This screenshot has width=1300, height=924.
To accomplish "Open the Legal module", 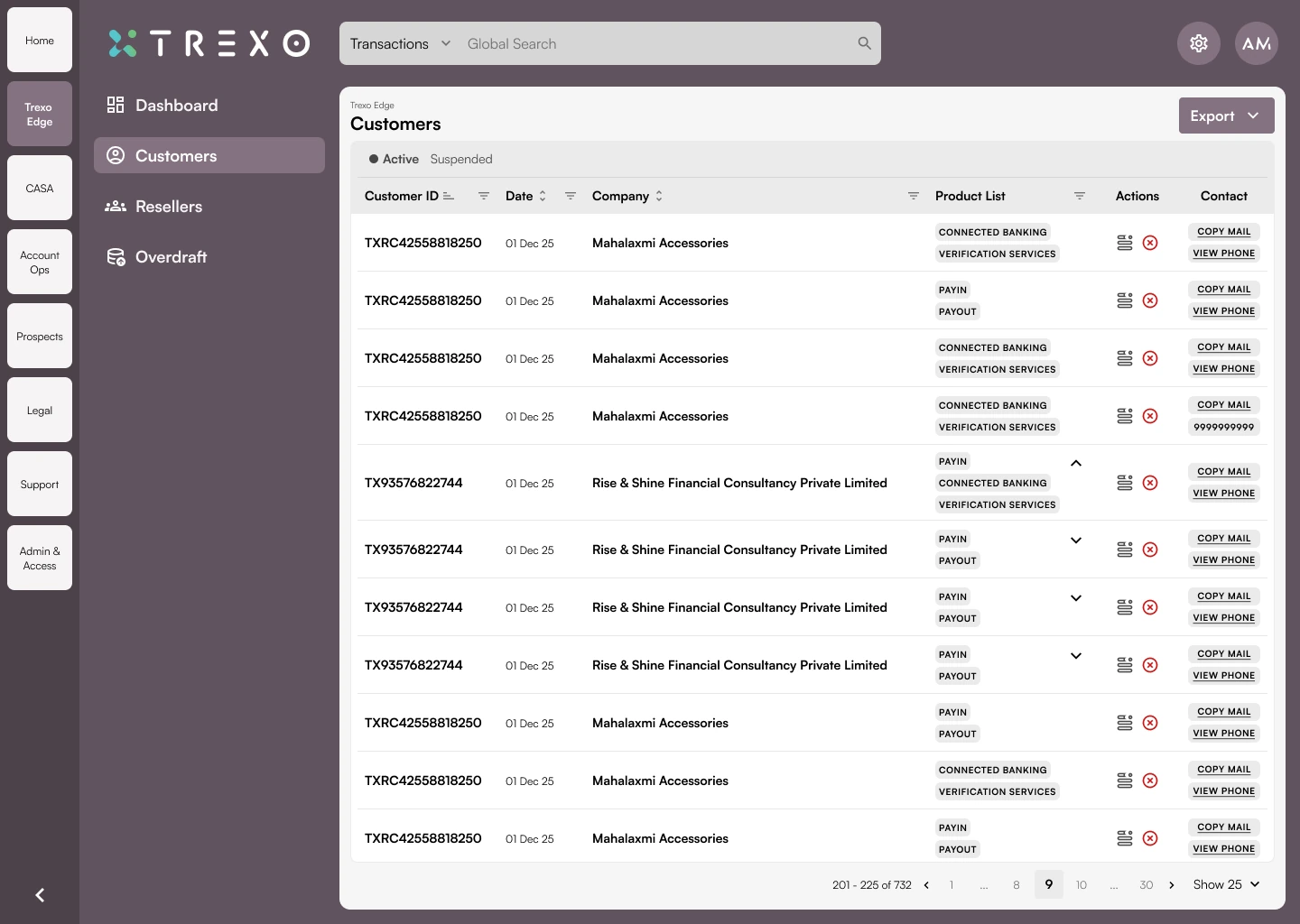I will [40, 410].
